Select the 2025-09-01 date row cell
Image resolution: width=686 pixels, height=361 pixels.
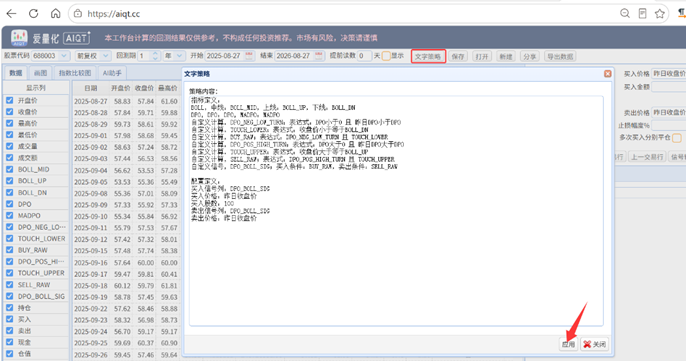coord(91,136)
